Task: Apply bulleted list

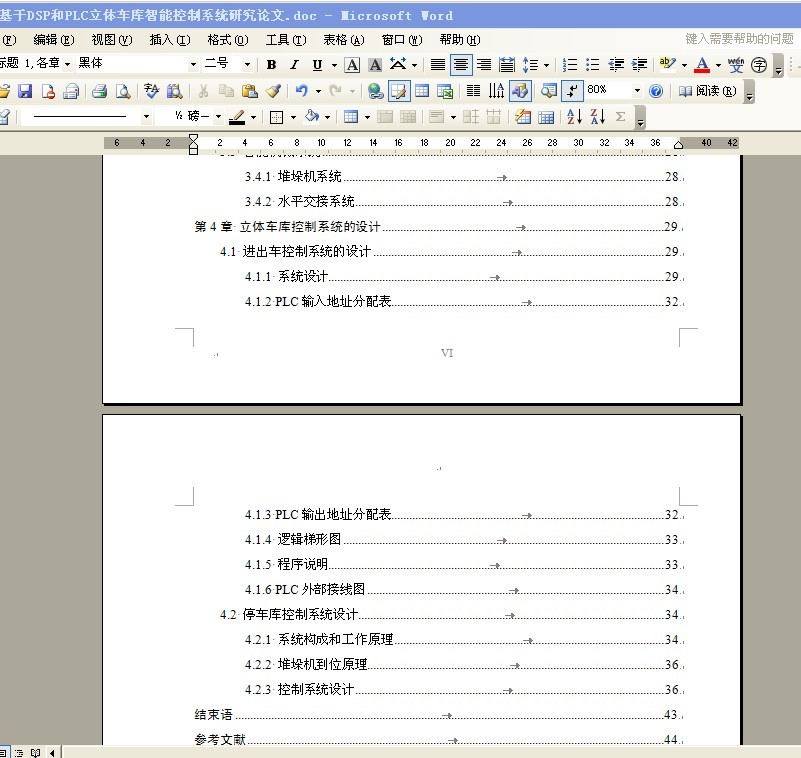Action: click(x=593, y=65)
